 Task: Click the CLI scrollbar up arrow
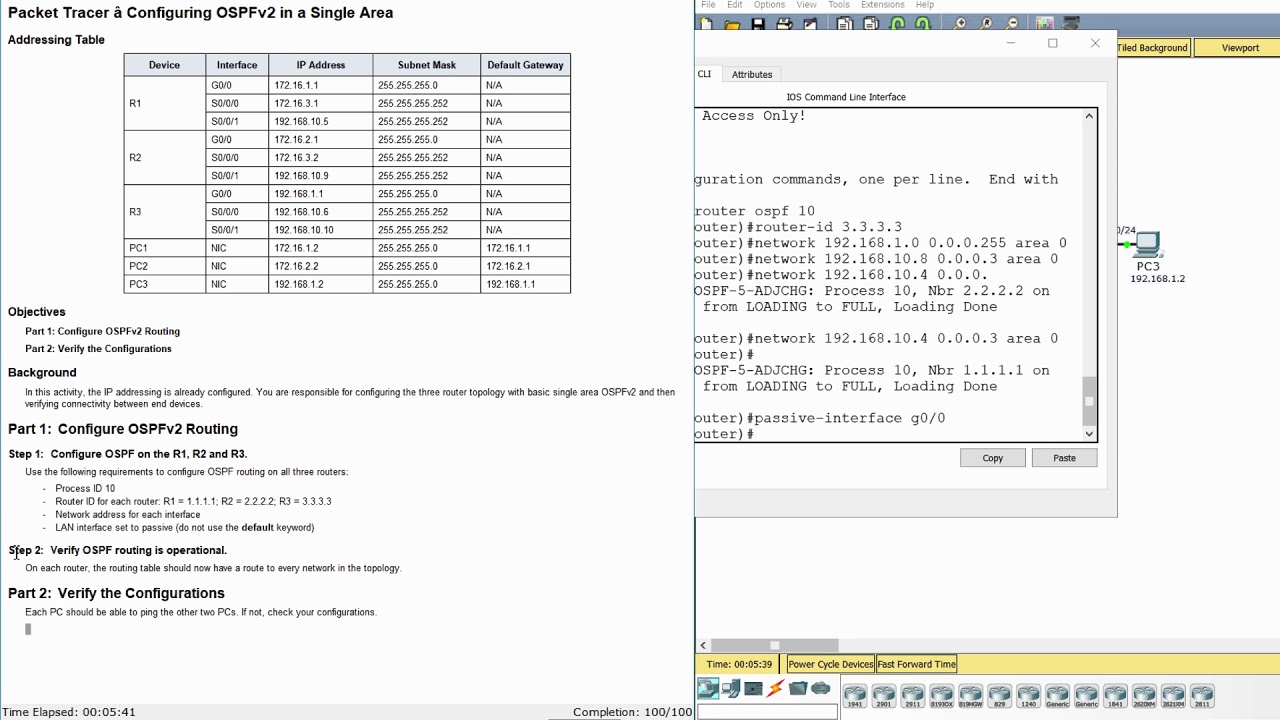click(1089, 117)
